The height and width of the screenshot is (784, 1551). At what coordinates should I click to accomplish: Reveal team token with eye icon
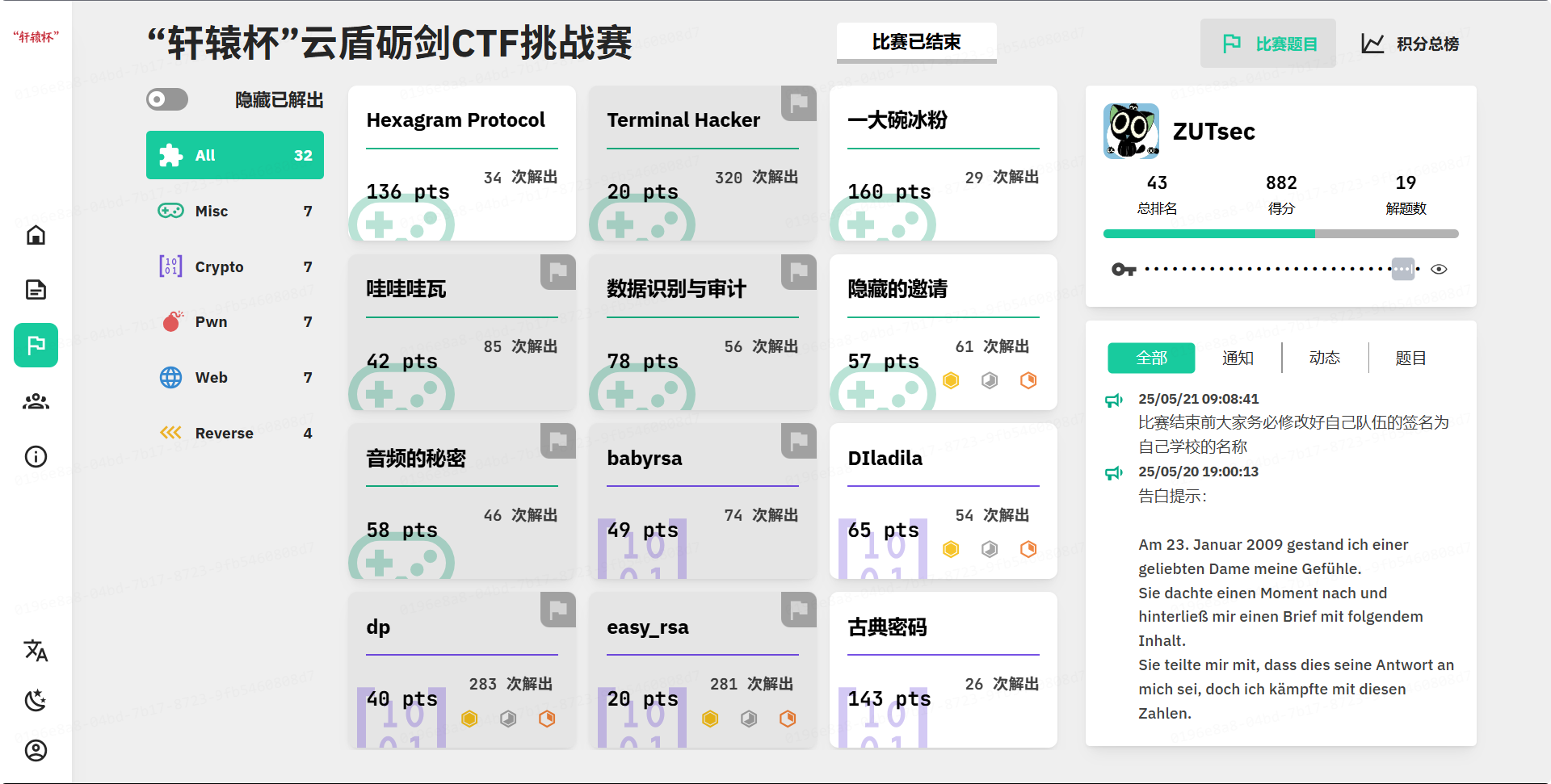click(x=1439, y=270)
